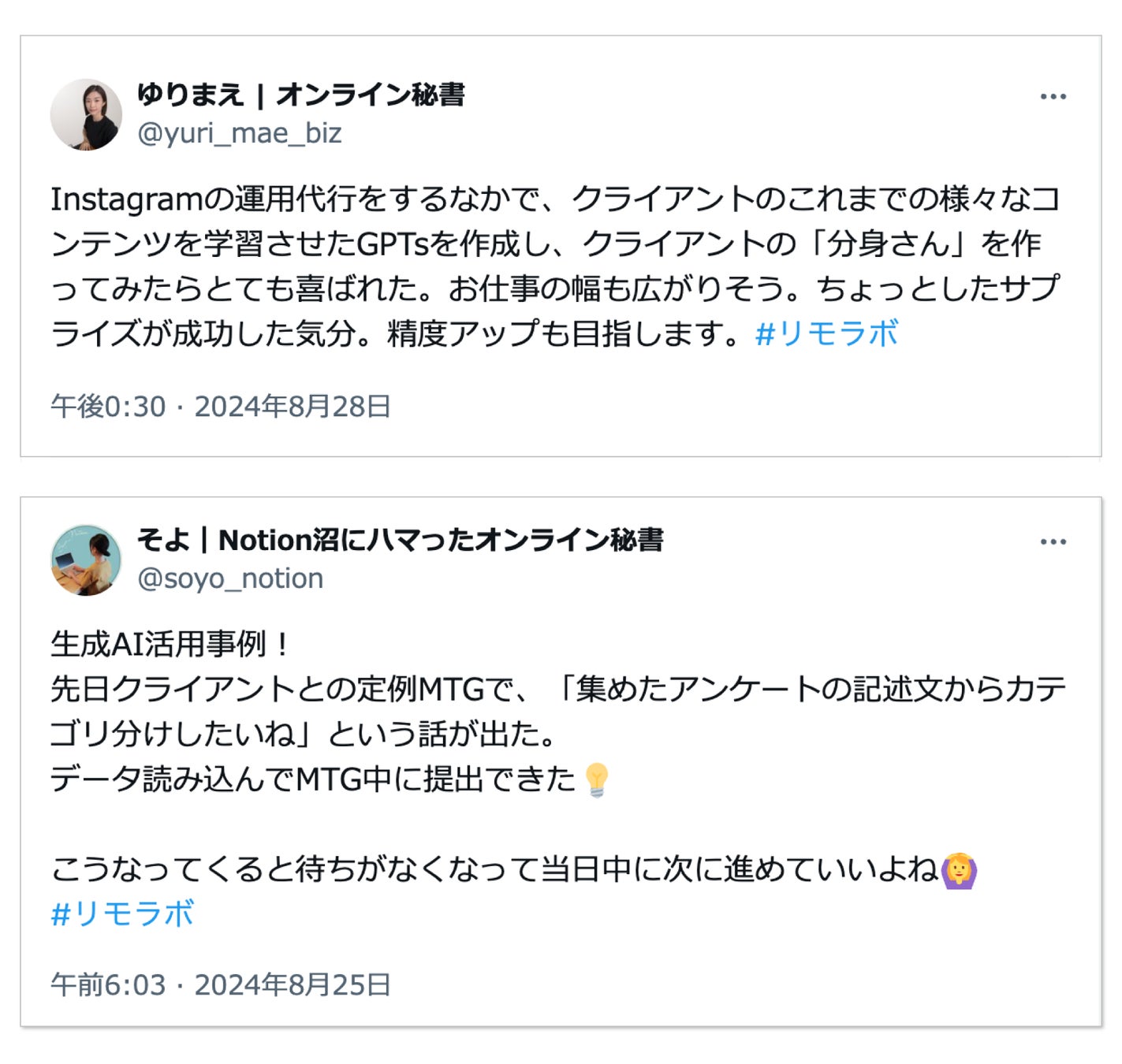Click the person gesturing OK emoji

(960, 870)
